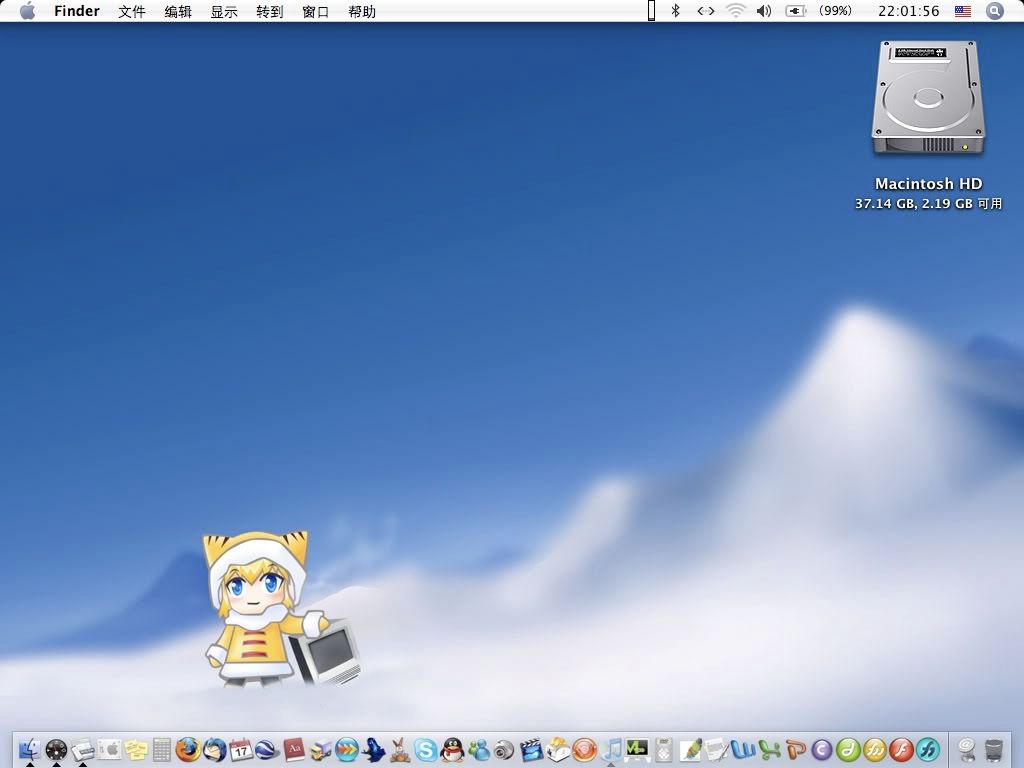This screenshot has width=1024, height=768.
Task: Launch Flash from the dock
Action: 901,750
